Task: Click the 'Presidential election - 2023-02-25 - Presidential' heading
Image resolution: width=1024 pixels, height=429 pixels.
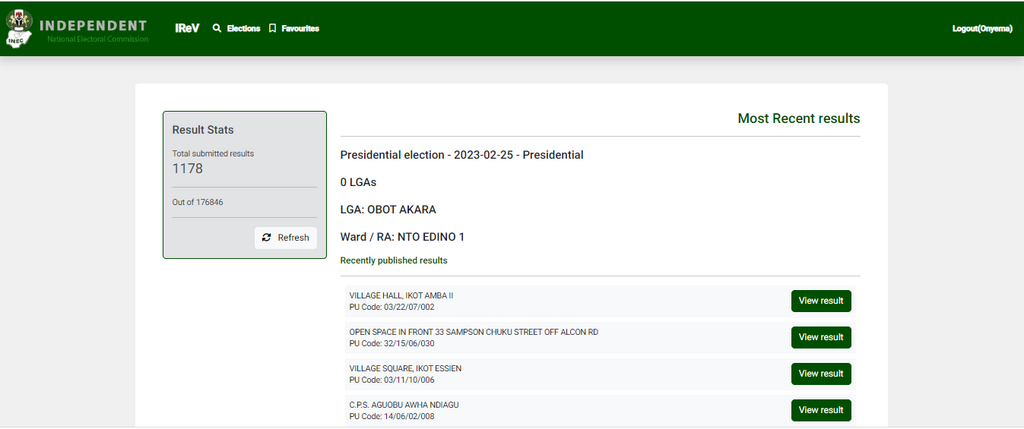Action: click(x=462, y=155)
